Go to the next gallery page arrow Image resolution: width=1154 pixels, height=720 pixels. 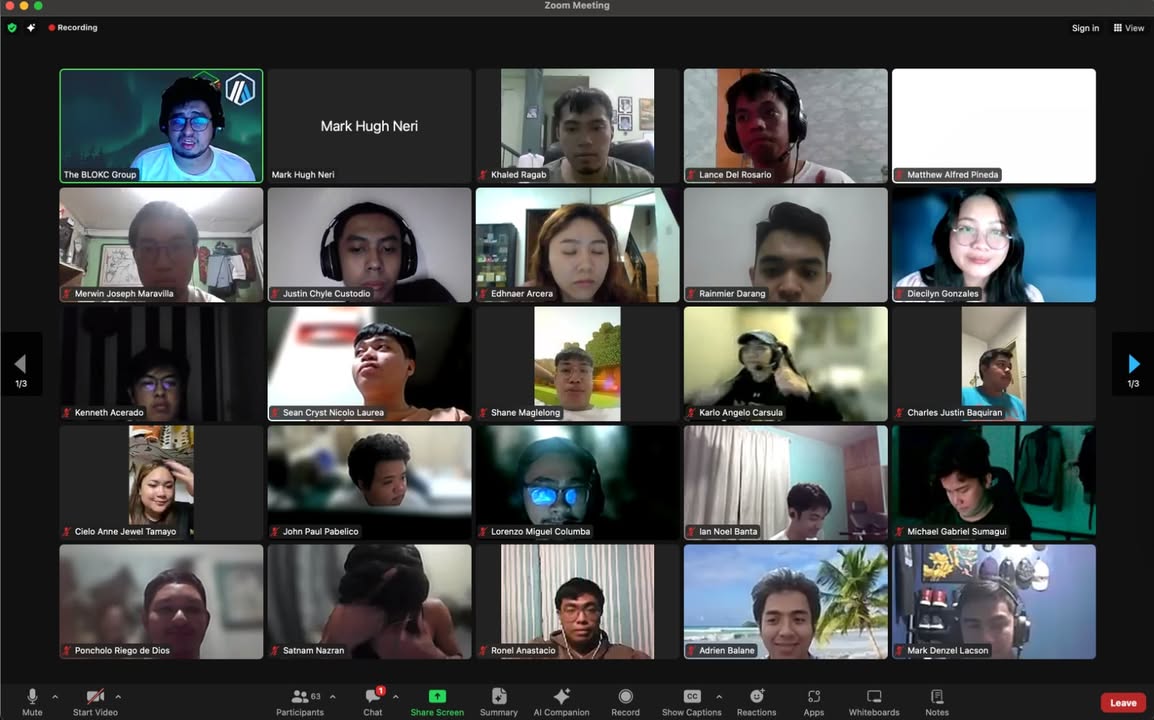point(1133,364)
